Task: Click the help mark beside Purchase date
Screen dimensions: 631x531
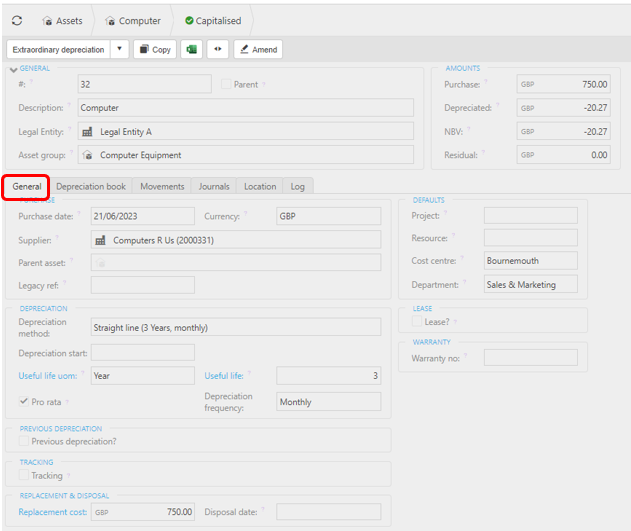Action: point(79,213)
